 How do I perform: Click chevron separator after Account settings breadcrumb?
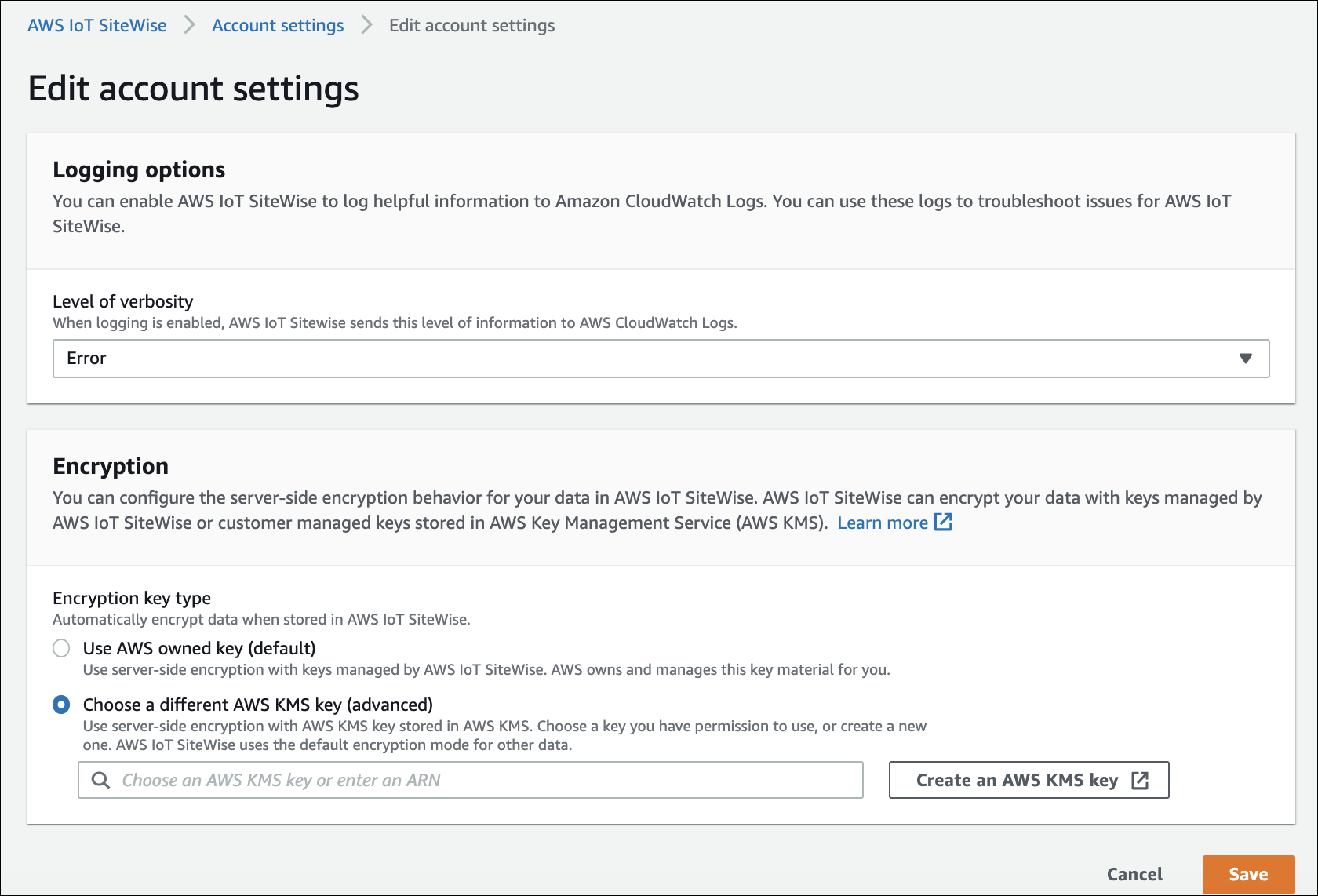click(366, 25)
